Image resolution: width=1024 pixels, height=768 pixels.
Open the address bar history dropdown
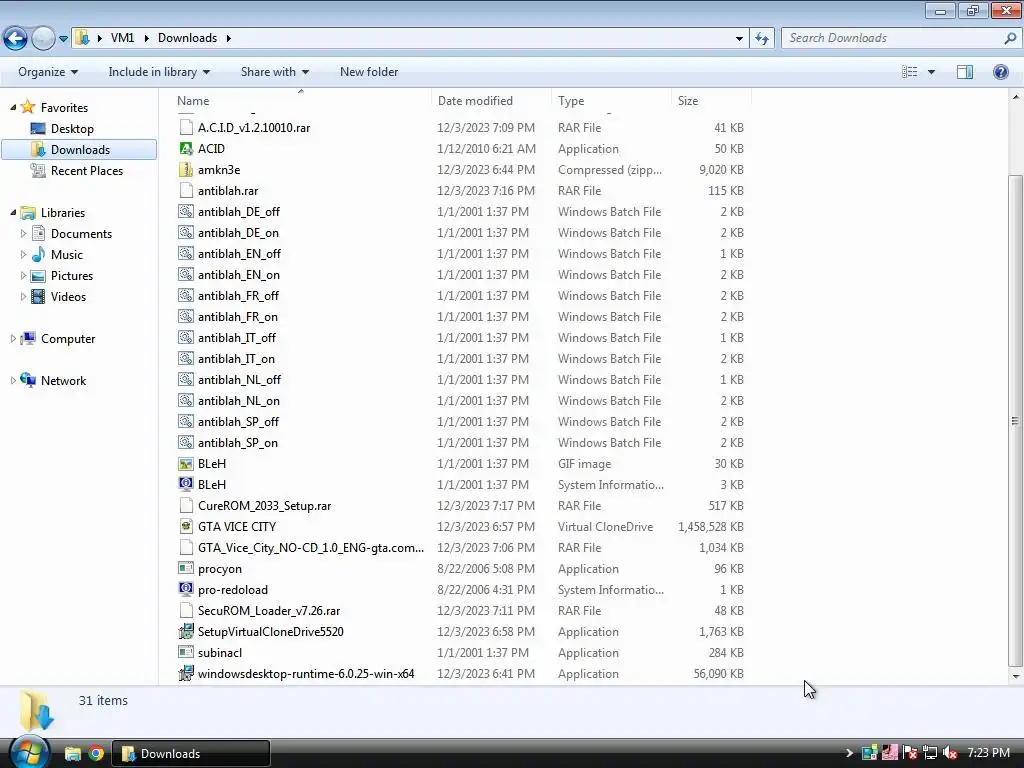pos(739,39)
